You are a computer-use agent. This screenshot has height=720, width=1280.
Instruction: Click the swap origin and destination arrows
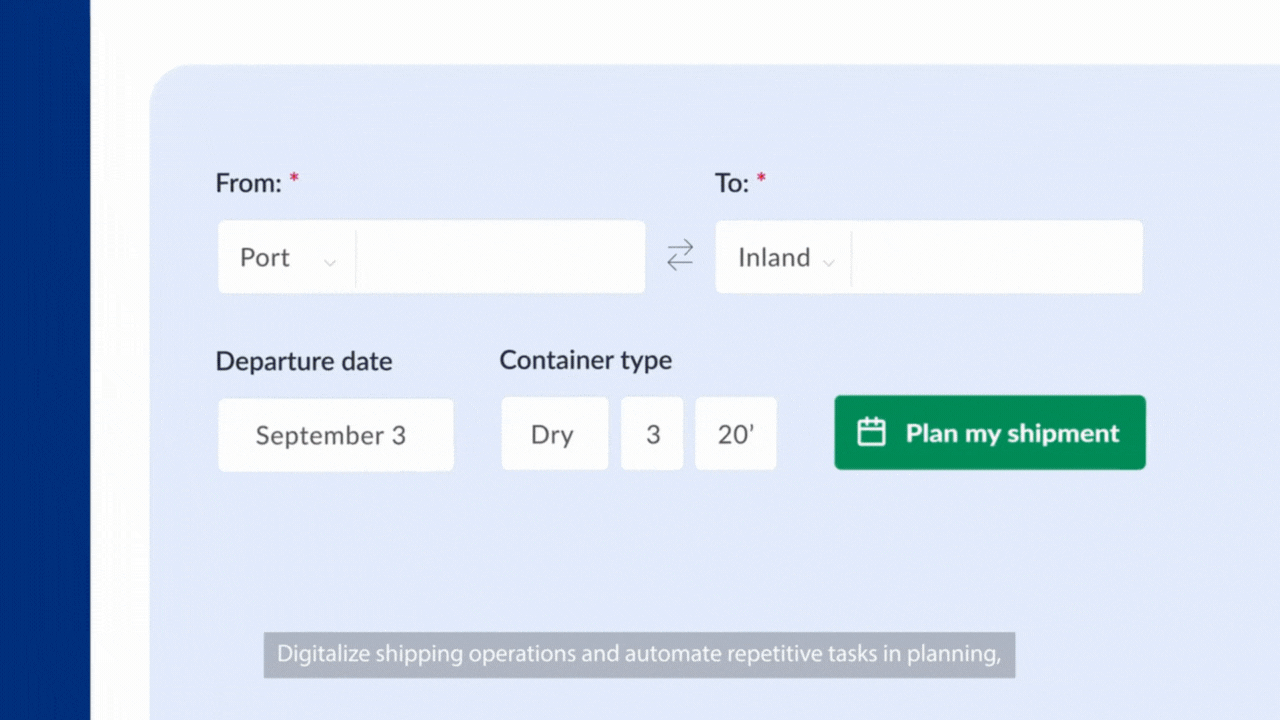[680, 256]
